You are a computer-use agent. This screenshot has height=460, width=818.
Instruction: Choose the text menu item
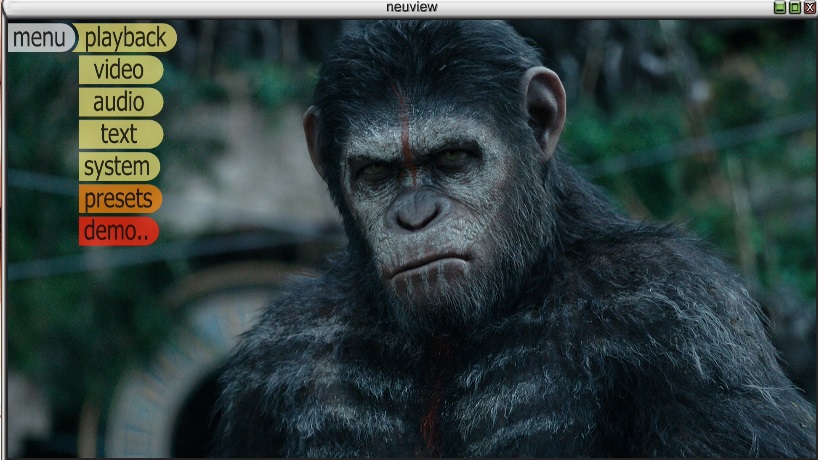121,135
